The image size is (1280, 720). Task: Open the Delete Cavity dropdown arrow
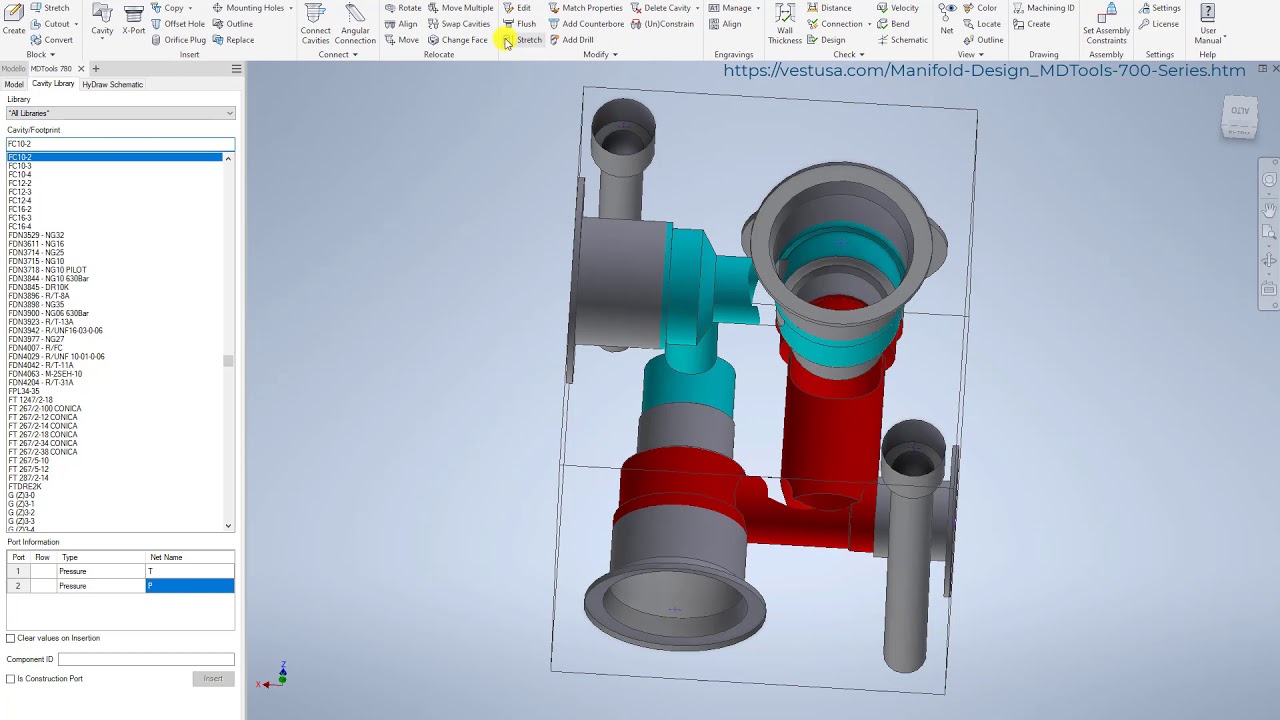pos(696,8)
